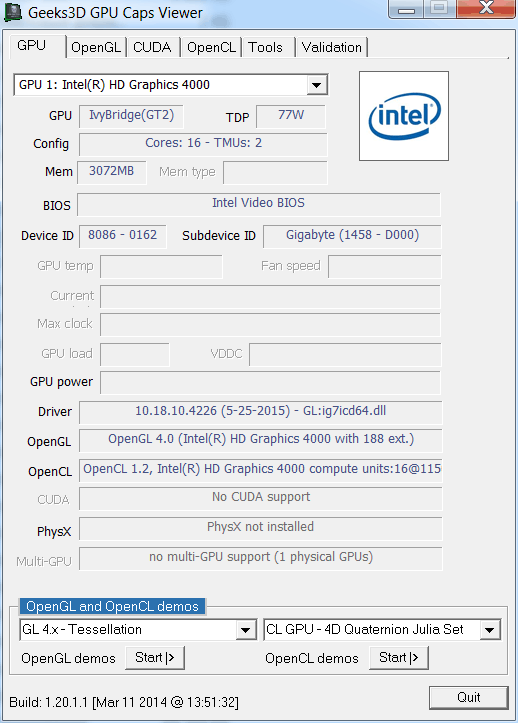Open the OpenCL tab
This screenshot has width=518, height=723.
tap(211, 47)
